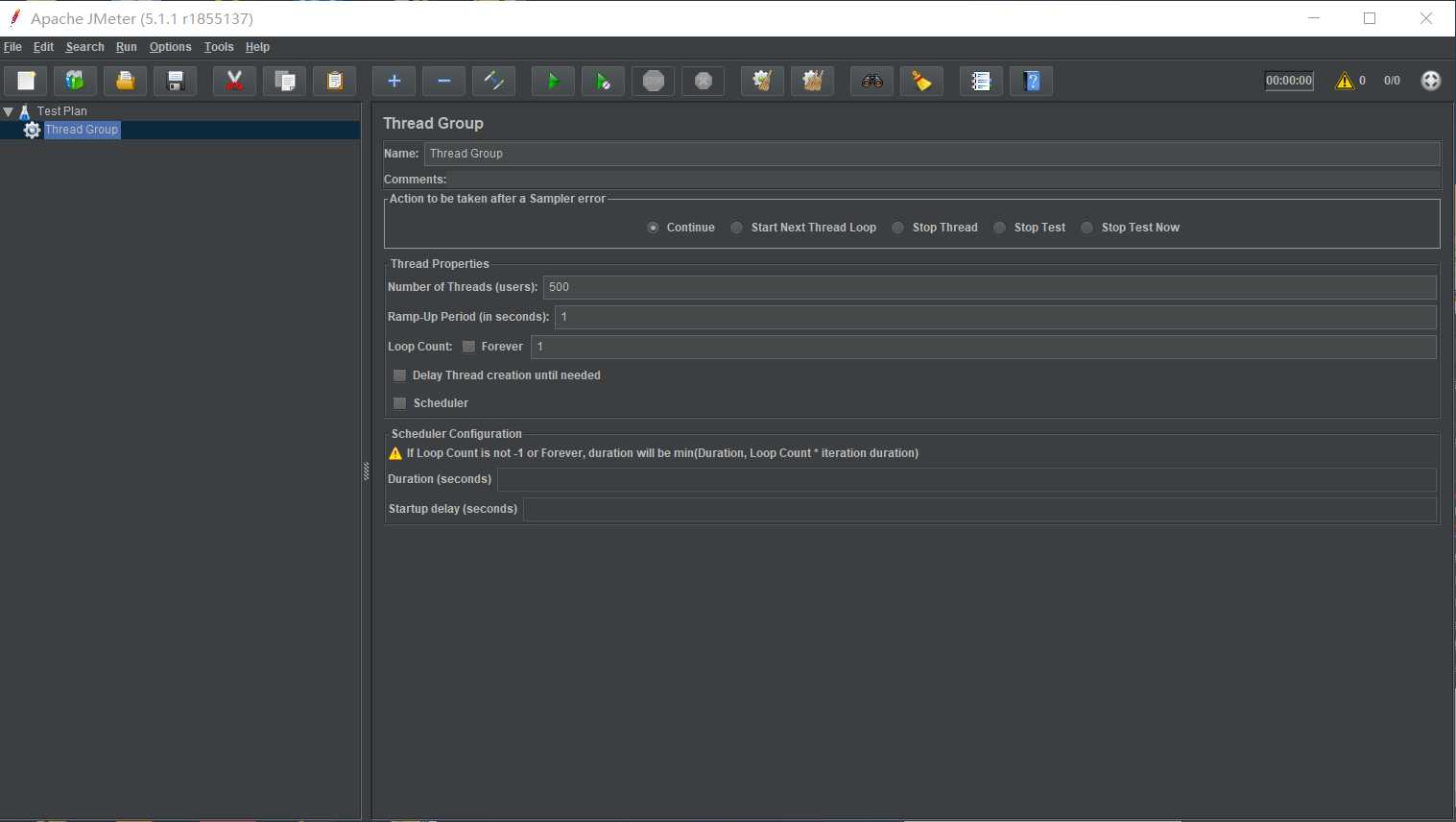Screen dimensions: 1456x822
Task: Open the Help menu
Action: tap(257, 47)
